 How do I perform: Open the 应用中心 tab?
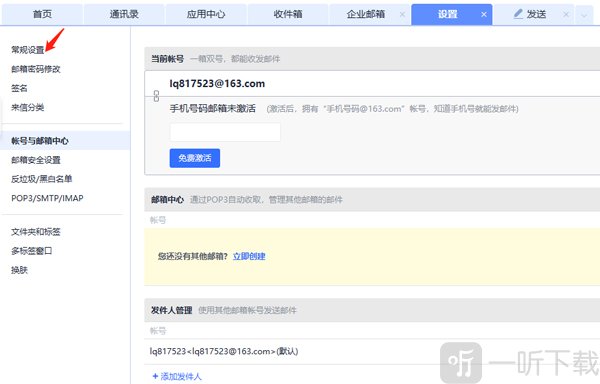coord(206,15)
